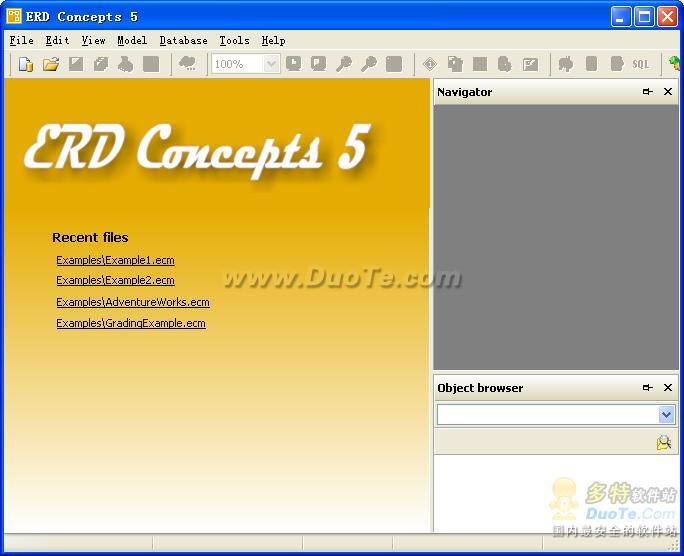Click the zoom in magnifier icon
This screenshot has width=684, height=556.
(344, 64)
